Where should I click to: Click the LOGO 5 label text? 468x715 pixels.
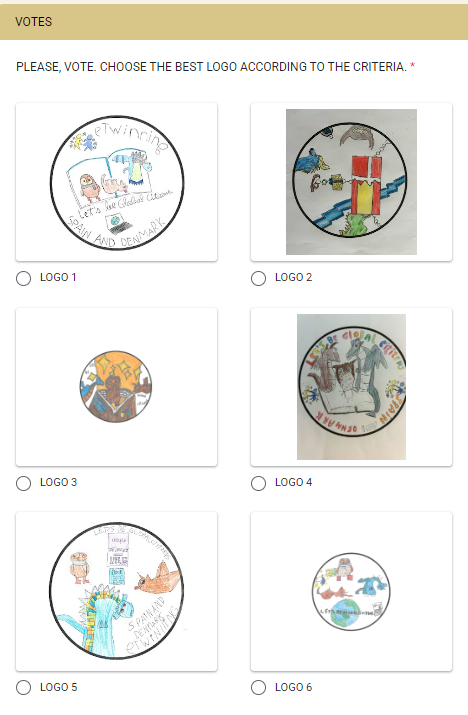[x=58, y=687]
